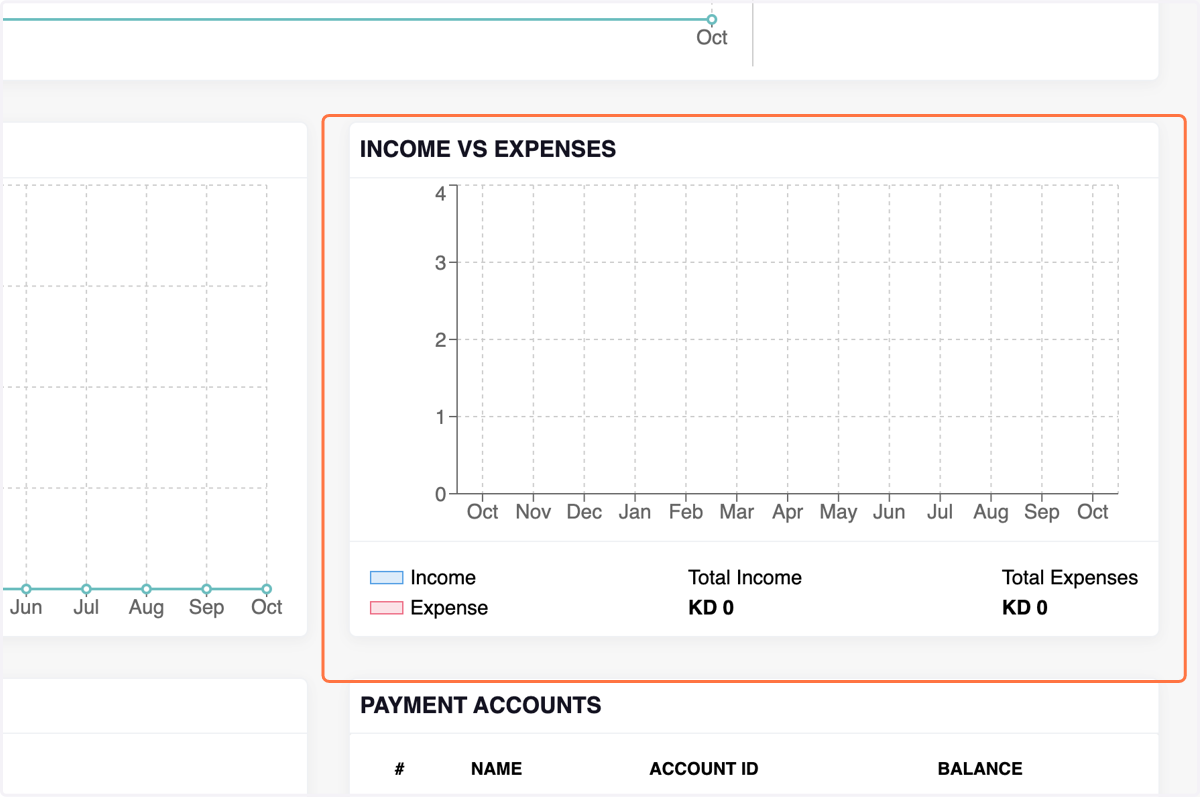Click the y-axis value 1 on Income chart
The height and width of the screenshot is (797, 1200).
pyautogui.click(x=440, y=417)
